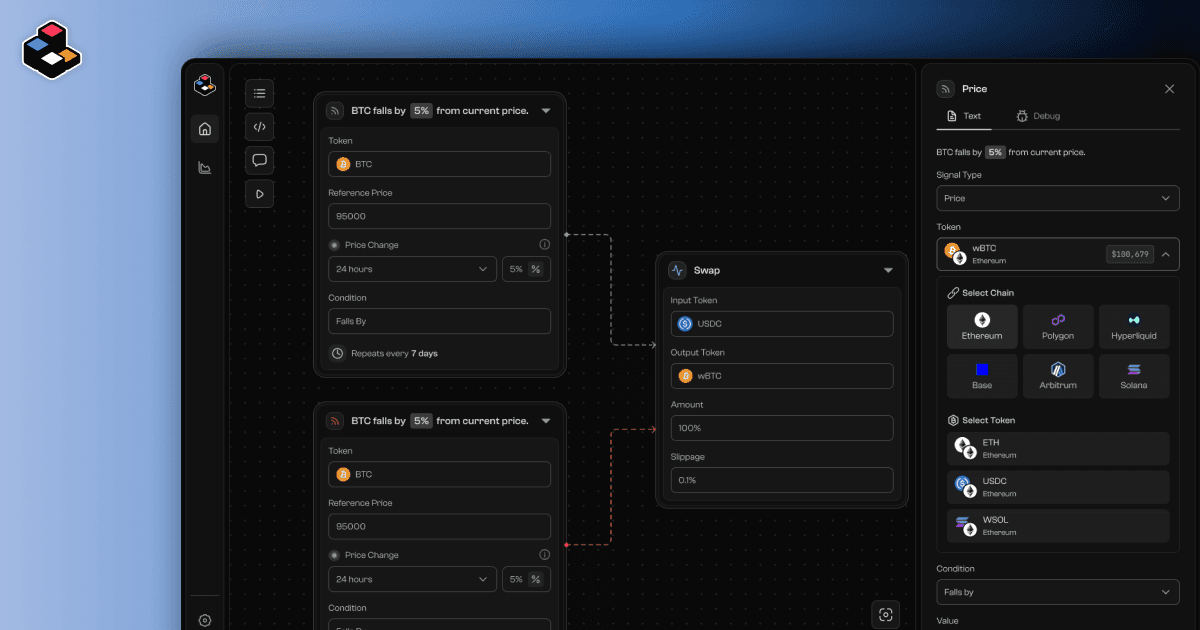Select the Hyperliquid chain
Image resolution: width=1200 pixels, height=630 pixels.
(1134, 327)
